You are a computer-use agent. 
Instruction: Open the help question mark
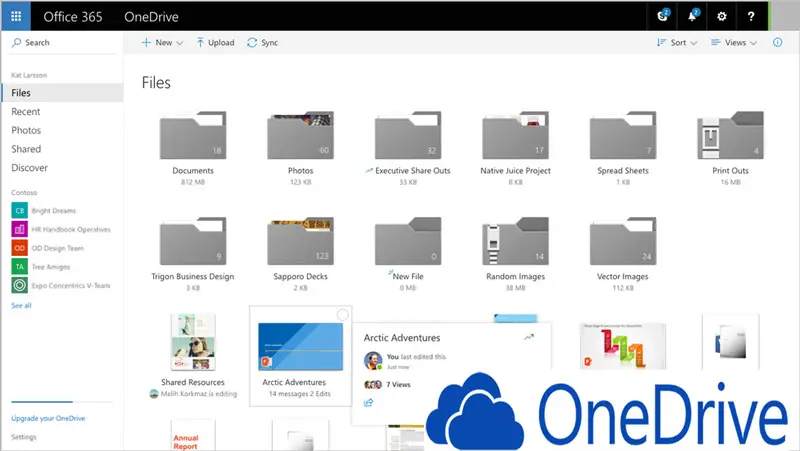(x=751, y=16)
